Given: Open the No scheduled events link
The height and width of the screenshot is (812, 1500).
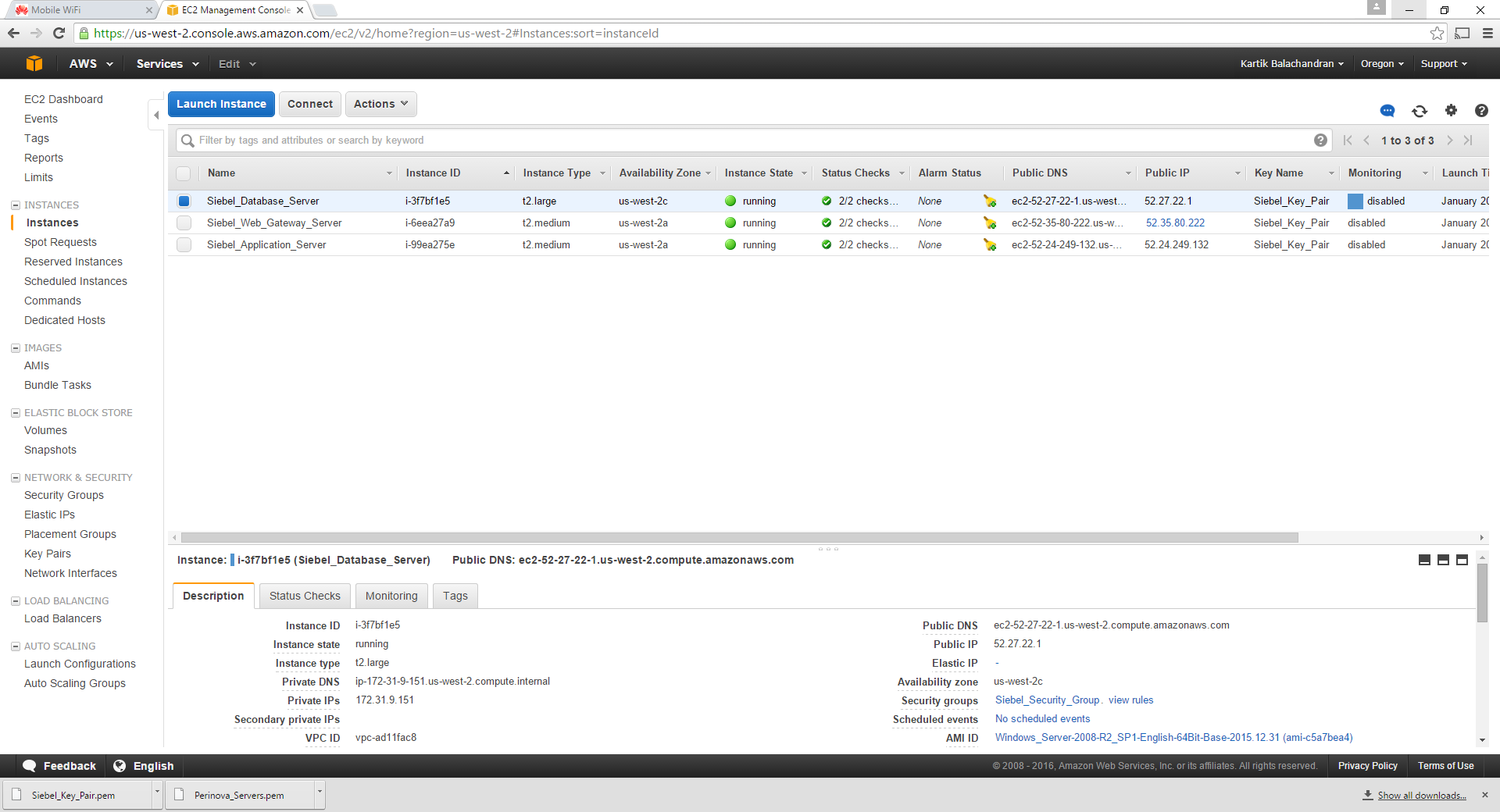Looking at the screenshot, I should [1042, 719].
